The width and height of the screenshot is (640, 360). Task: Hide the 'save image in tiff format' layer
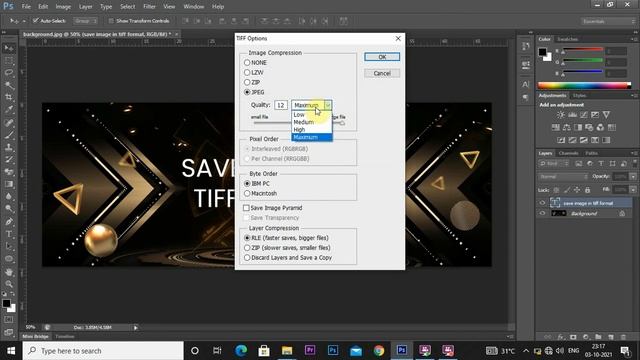tap(542, 203)
